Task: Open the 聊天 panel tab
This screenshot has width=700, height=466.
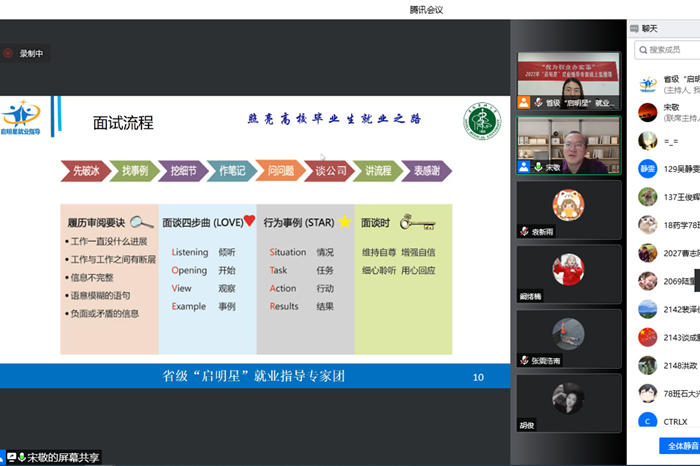Action: tap(649, 28)
